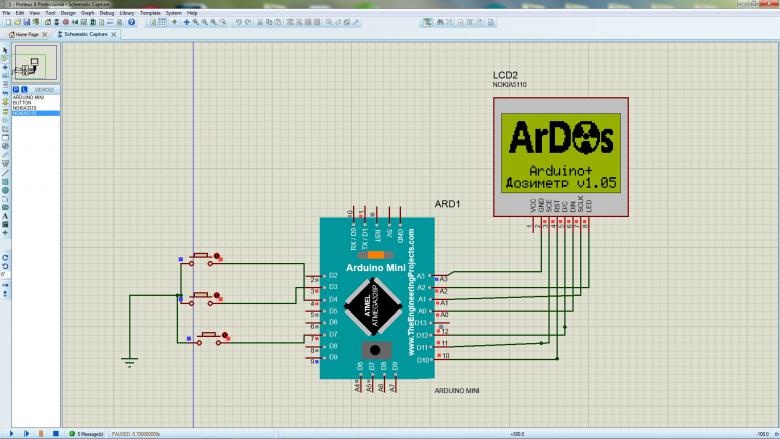Toggle the grid display icon
This screenshot has height=439, width=780.
pos(162,22)
